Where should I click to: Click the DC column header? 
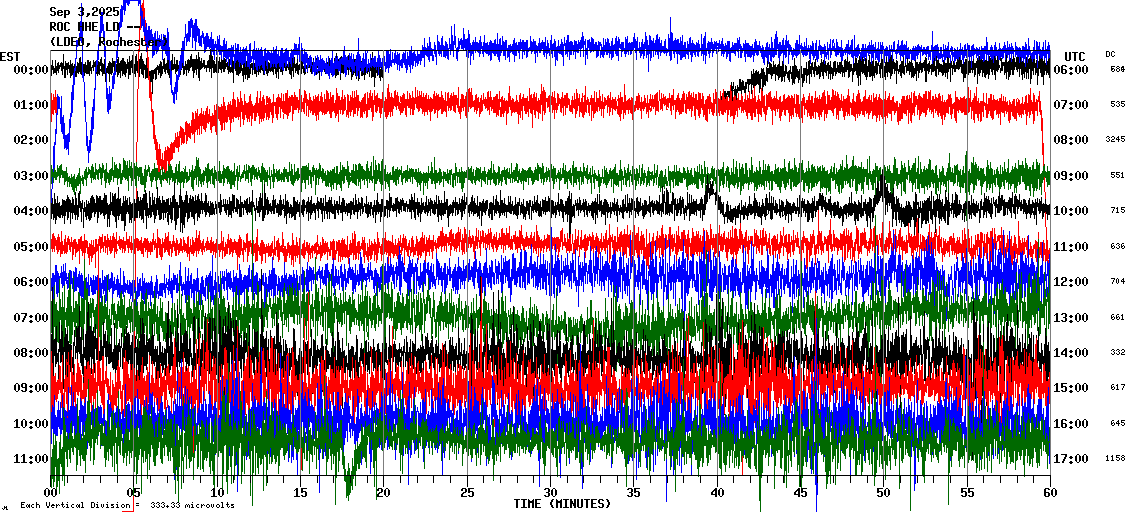(x=1110, y=54)
